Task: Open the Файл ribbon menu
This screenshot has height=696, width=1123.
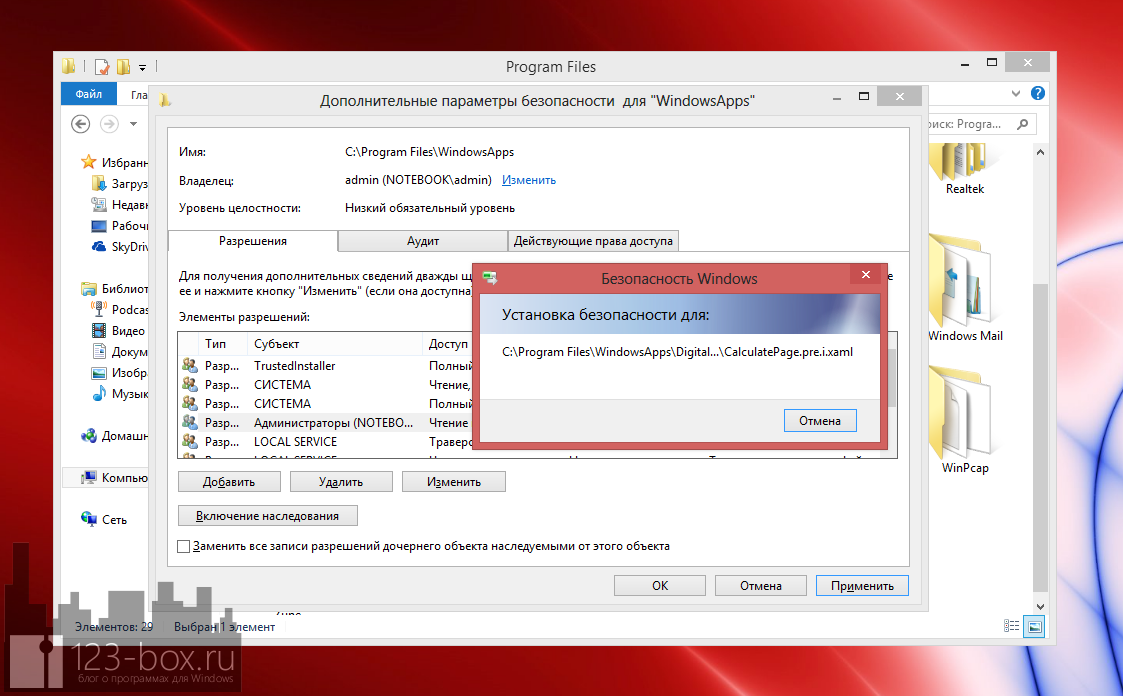Action: point(88,95)
